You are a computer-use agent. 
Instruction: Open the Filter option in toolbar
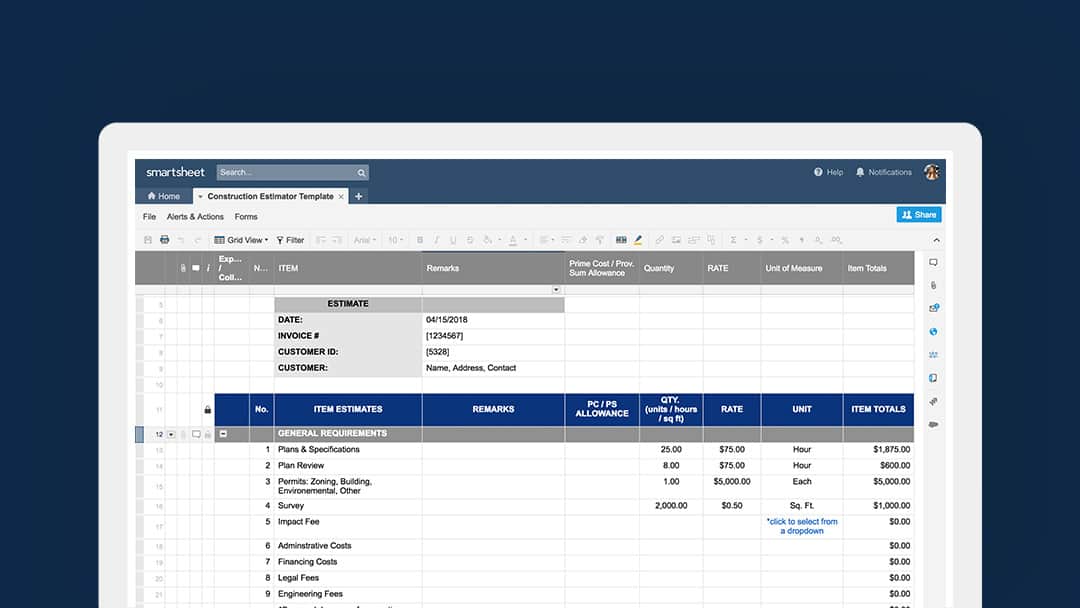[x=290, y=240]
